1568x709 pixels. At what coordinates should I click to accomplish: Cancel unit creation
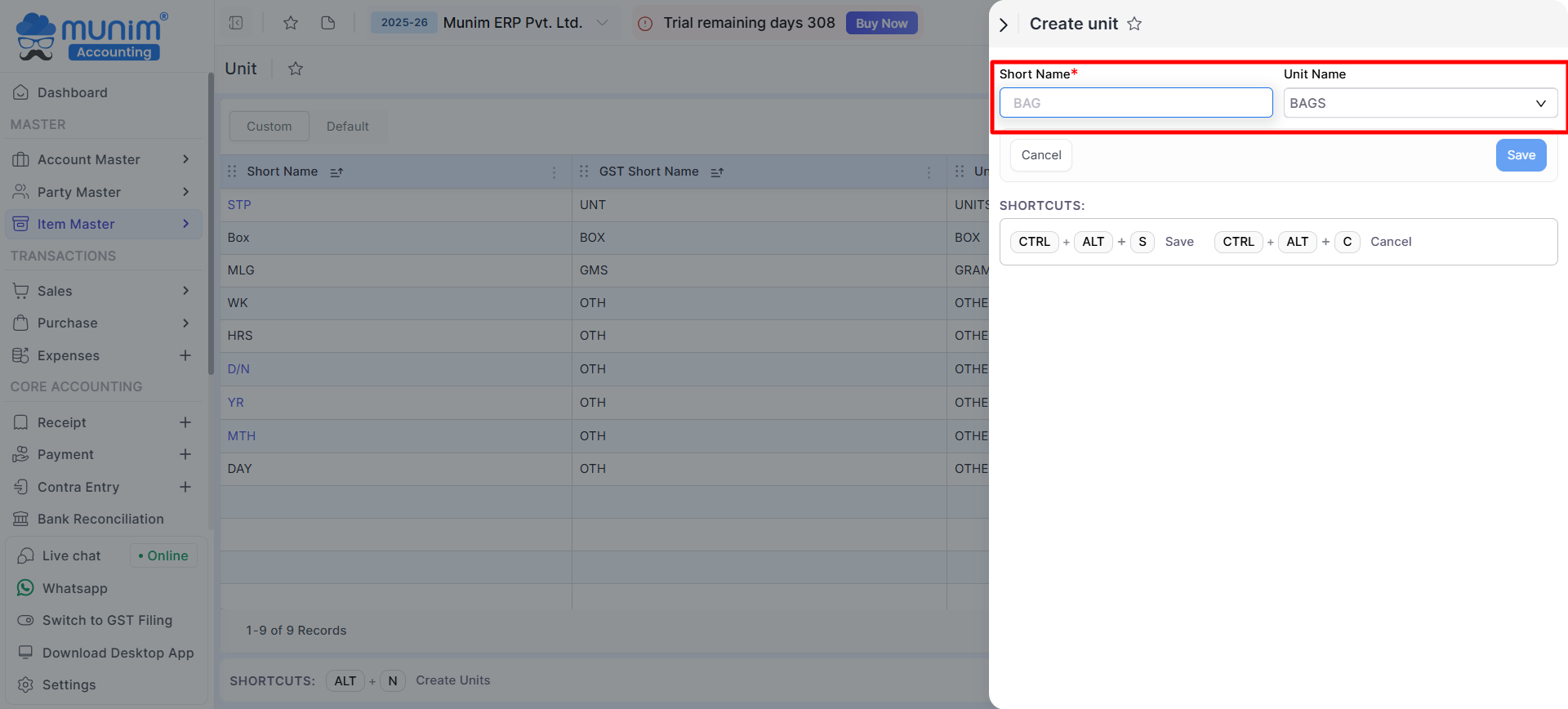1041,155
